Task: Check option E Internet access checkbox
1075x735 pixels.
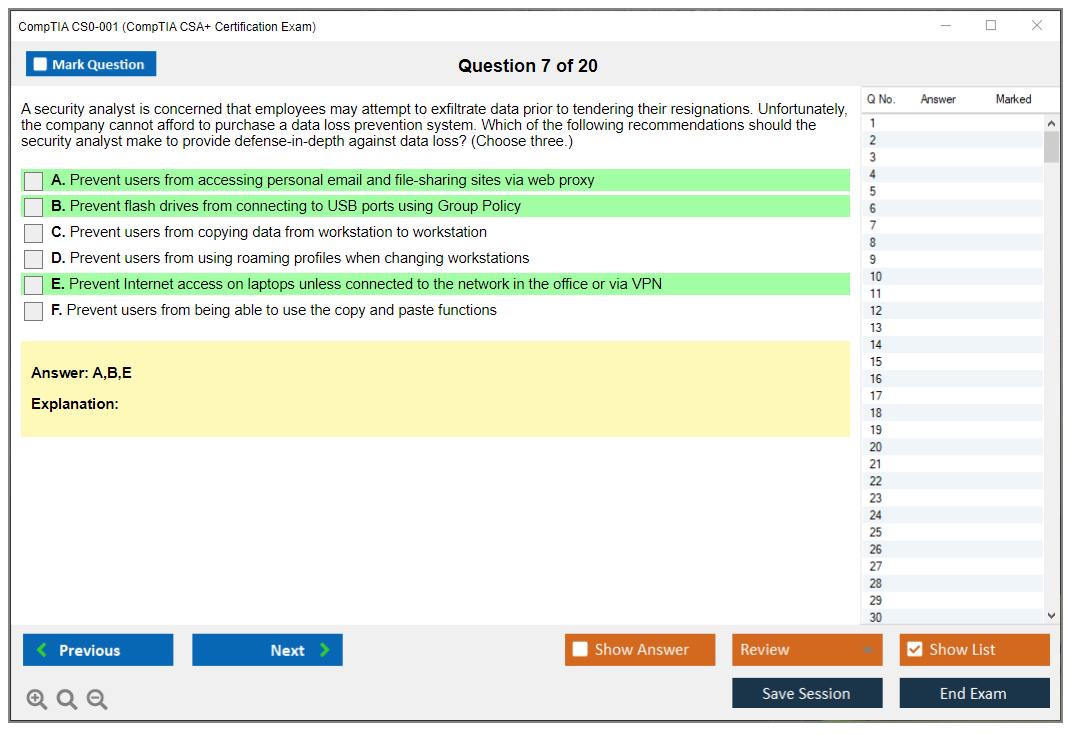Action: coord(34,285)
